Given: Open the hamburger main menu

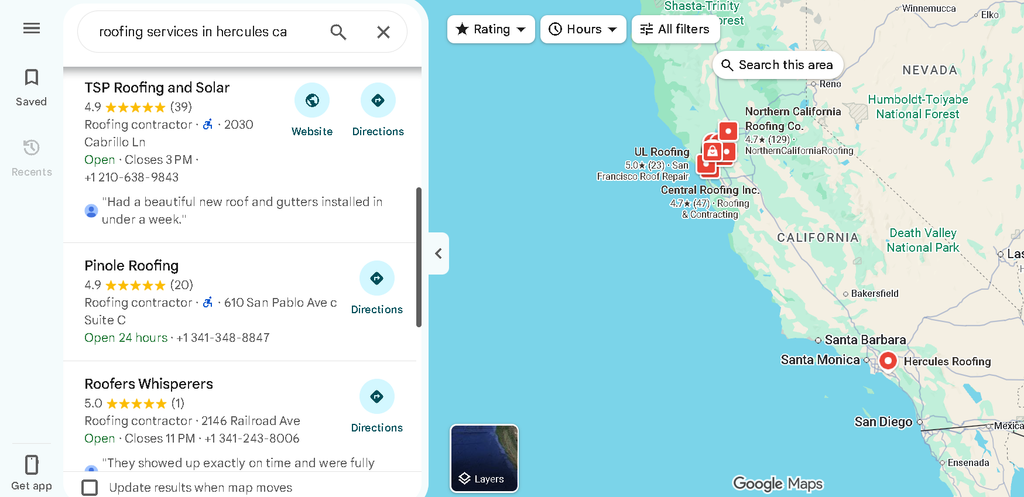Looking at the screenshot, I should (x=31, y=28).
